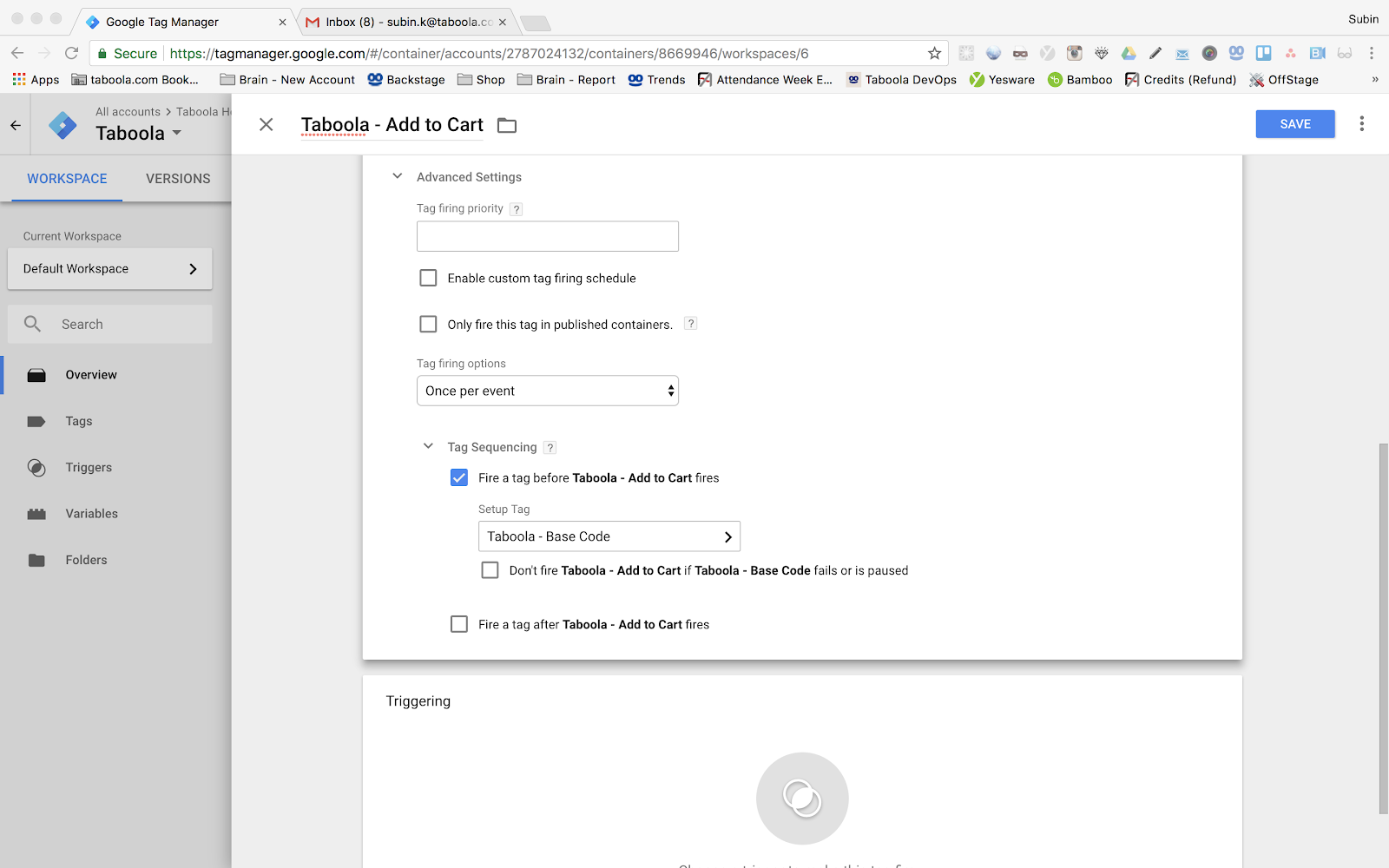The height and width of the screenshot is (868, 1389).
Task: Click the browser address bar URL
Action: click(x=489, y=54)
